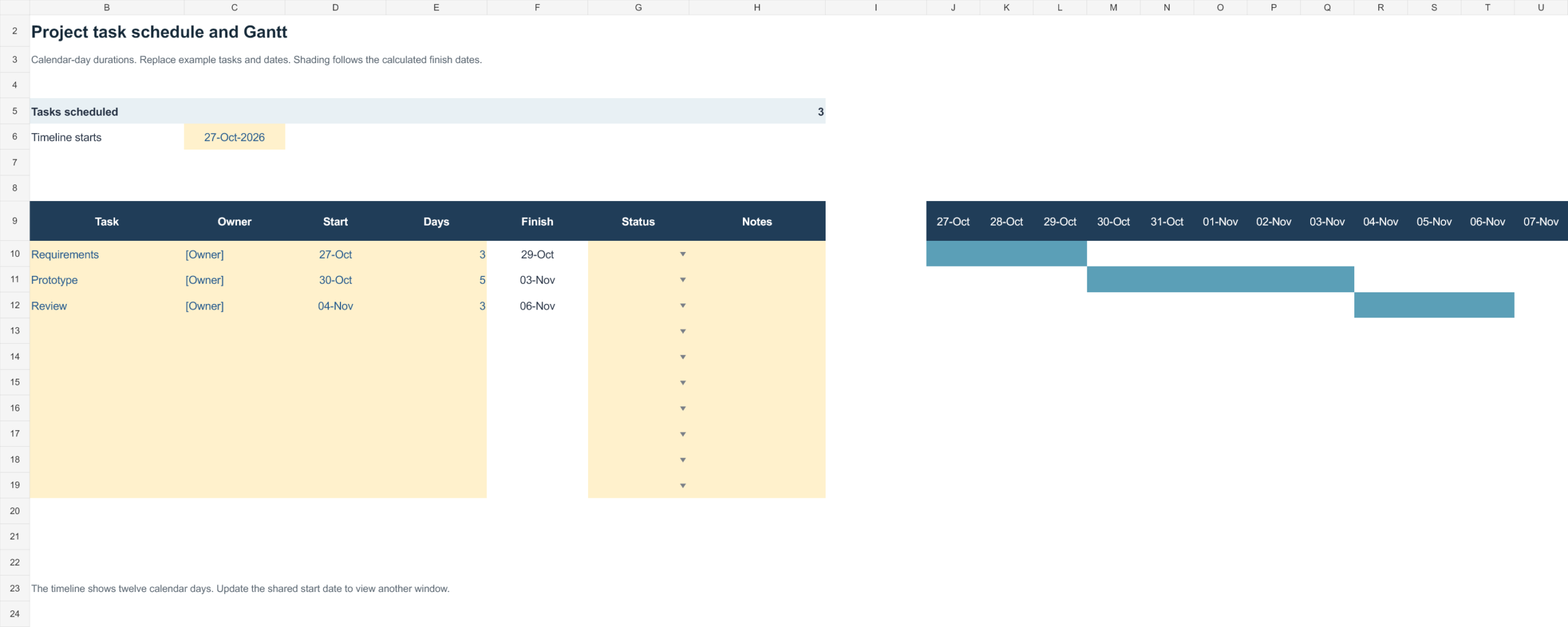Click the Tasks scheduled label
Image resolution: width=1568 pixels, height=627 pixels.
click(75, 112)
